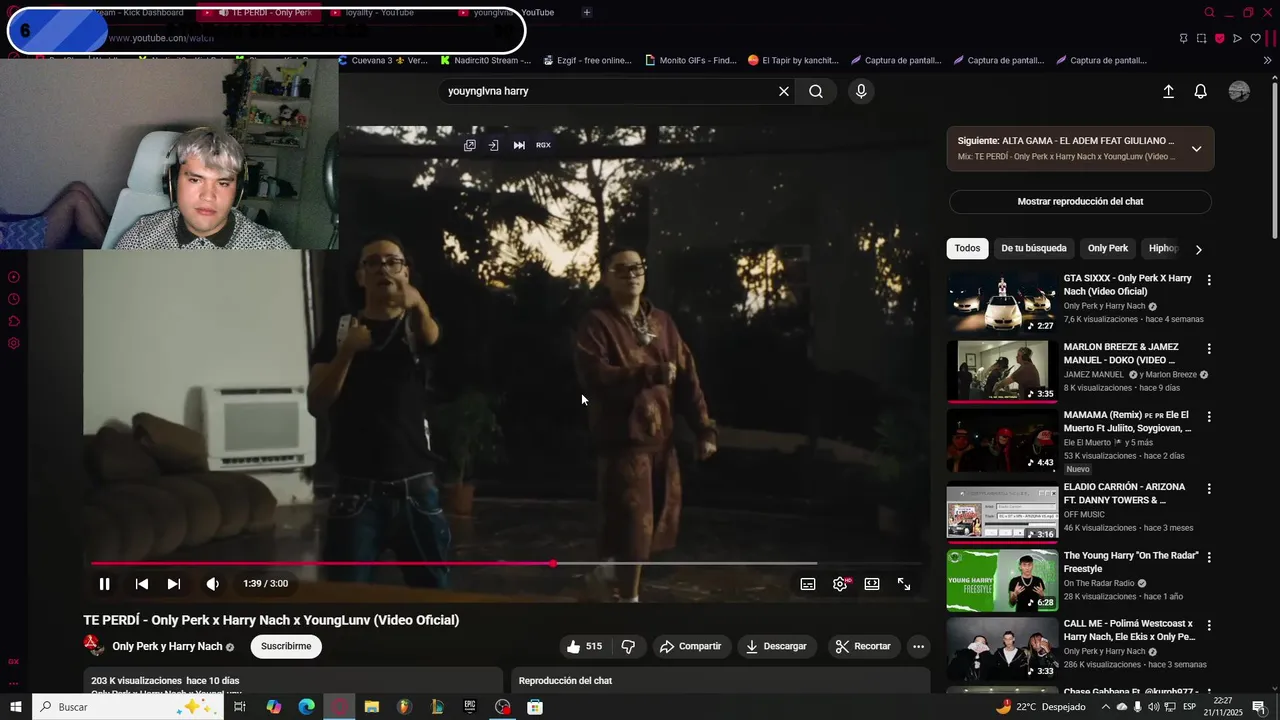This screenshot has width=1280, height=720.
Task: Open options for MARLON BREEZE video
Action: (1209, 349)
